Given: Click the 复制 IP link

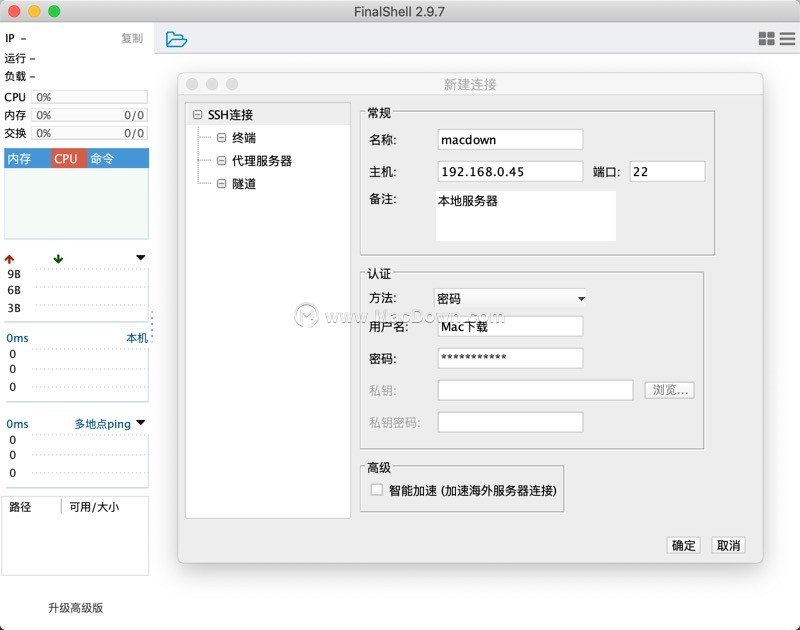Looking at the screenshot, I should tap(132, 38).
